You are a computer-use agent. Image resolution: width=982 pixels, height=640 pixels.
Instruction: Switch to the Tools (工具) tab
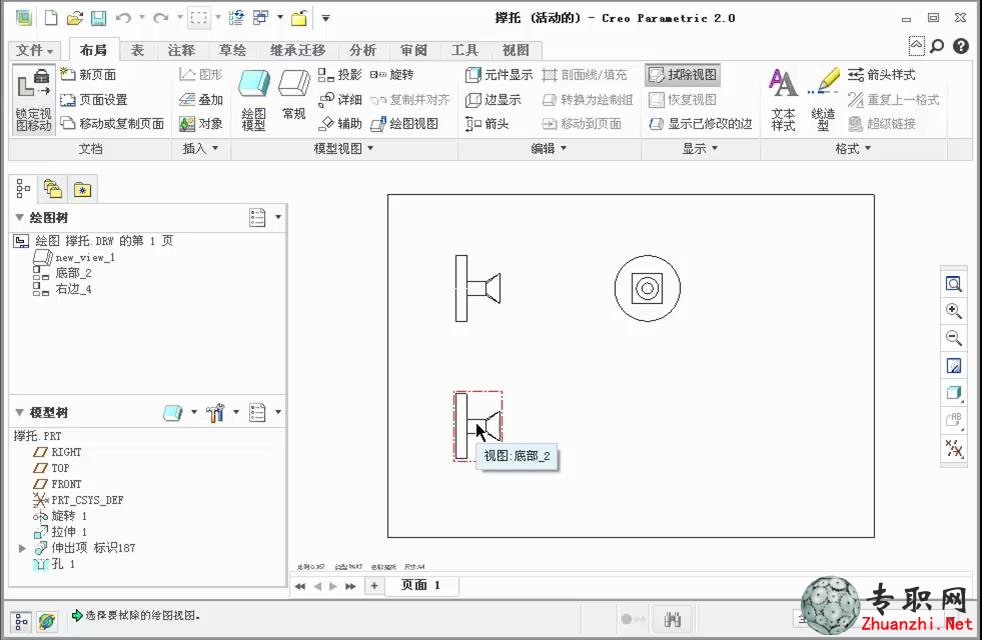tap(465, 50)
